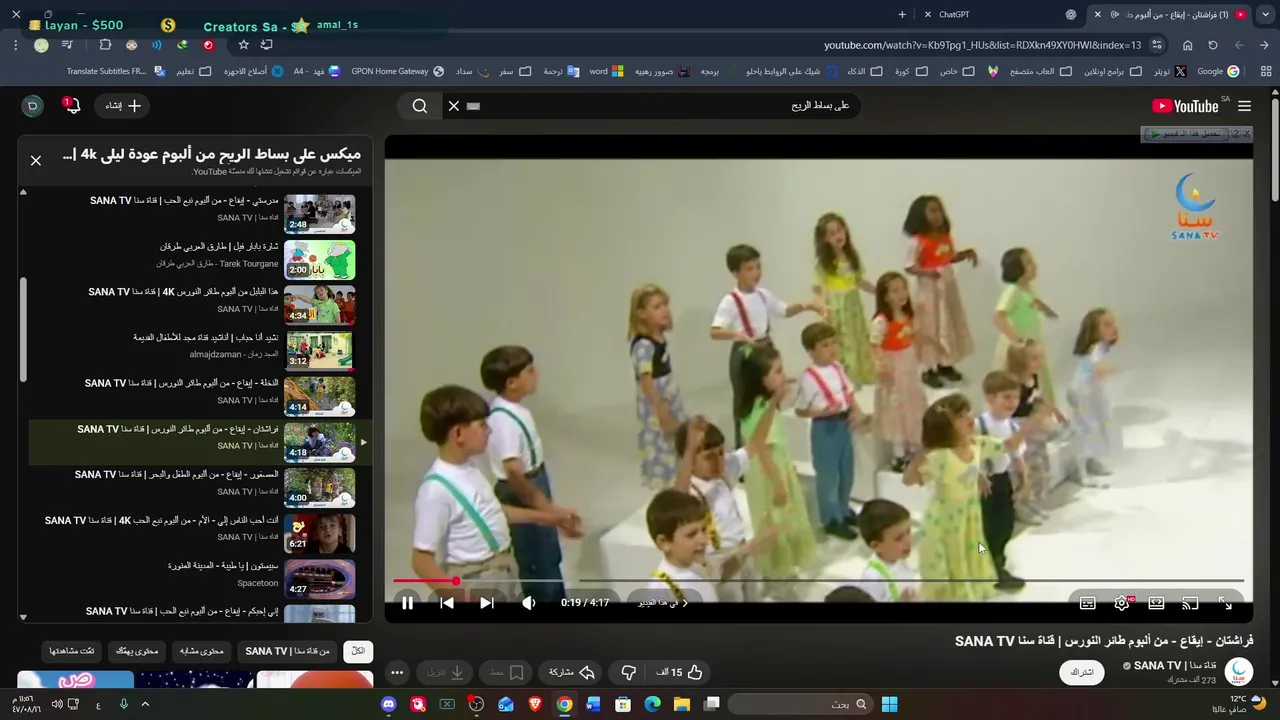Expand في هذا الفيديو chapters chevron
The width and height of the screenshot is (1280, 720).
(685, 603)
